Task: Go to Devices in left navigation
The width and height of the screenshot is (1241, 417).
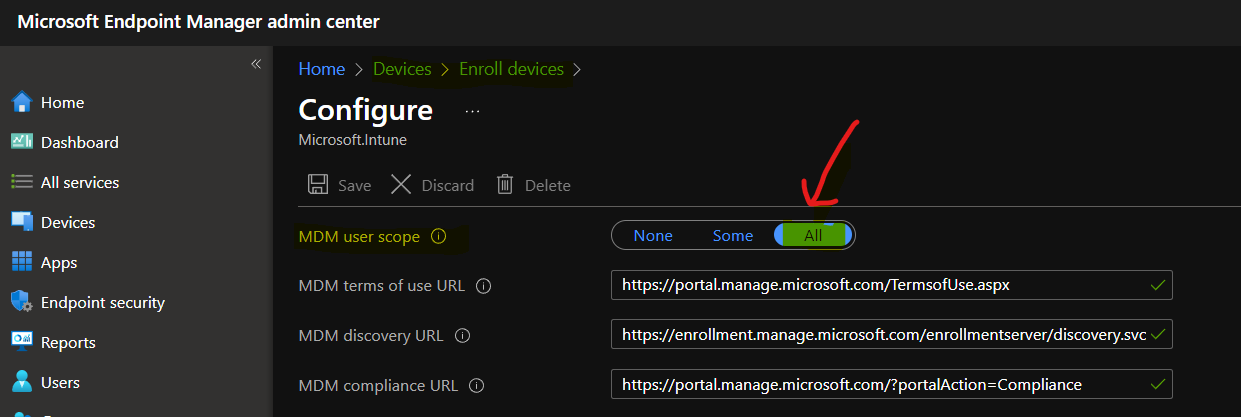Action: (x=68, y=222)
